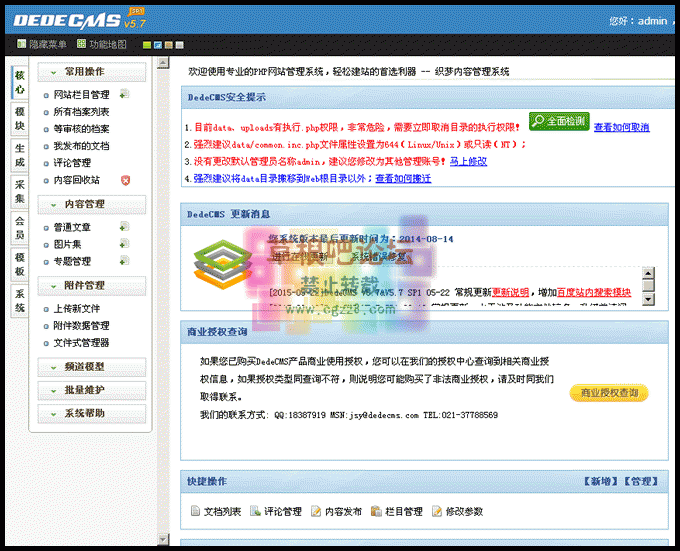680x551 pixels.
Task: Open 普通文章 menu item
Action: pos(72,227)
